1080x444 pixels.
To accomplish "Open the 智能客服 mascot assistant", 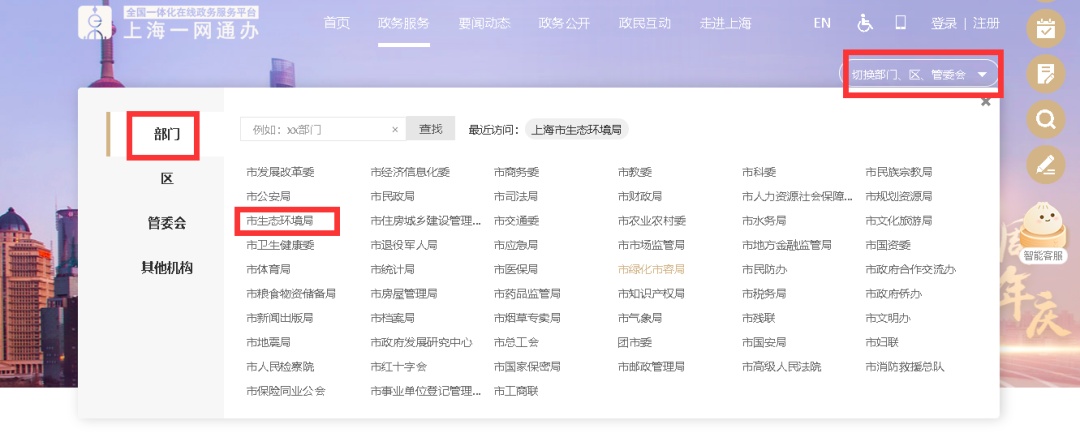I will point(1043,233).
